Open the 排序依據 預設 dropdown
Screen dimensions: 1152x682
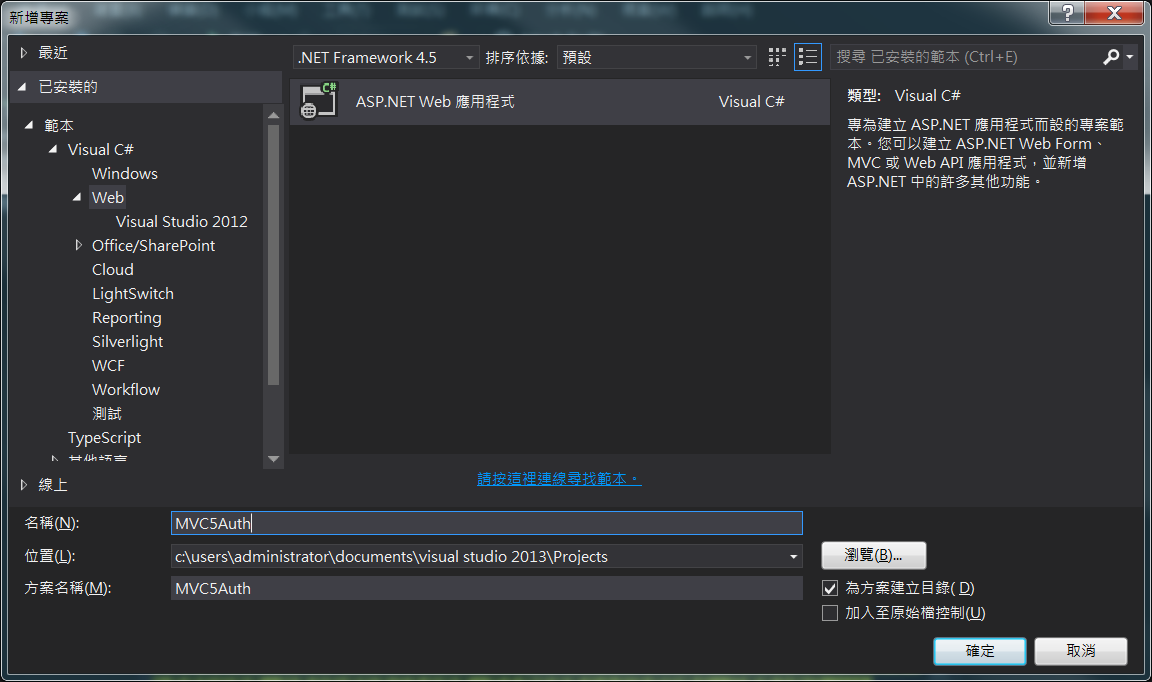point(657,57)
